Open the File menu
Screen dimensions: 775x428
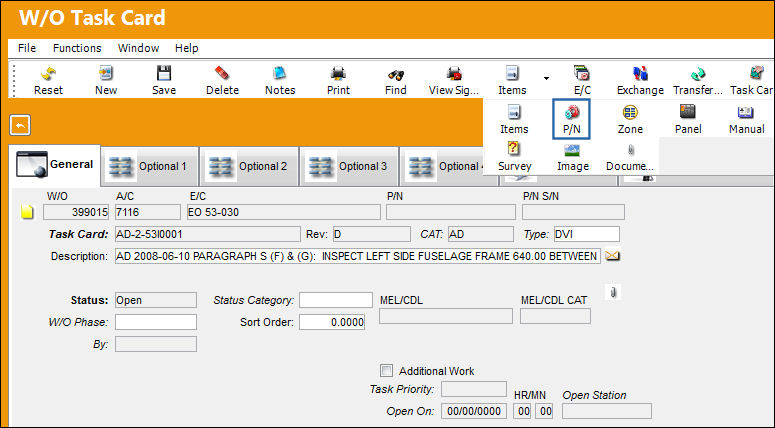pos(27,48)
